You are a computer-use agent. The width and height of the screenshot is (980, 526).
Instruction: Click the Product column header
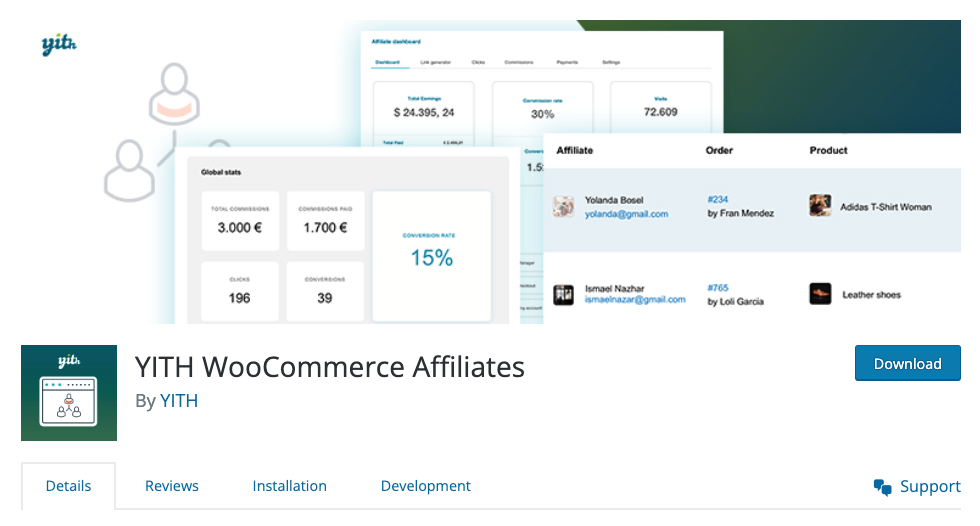tap(828, 150)
